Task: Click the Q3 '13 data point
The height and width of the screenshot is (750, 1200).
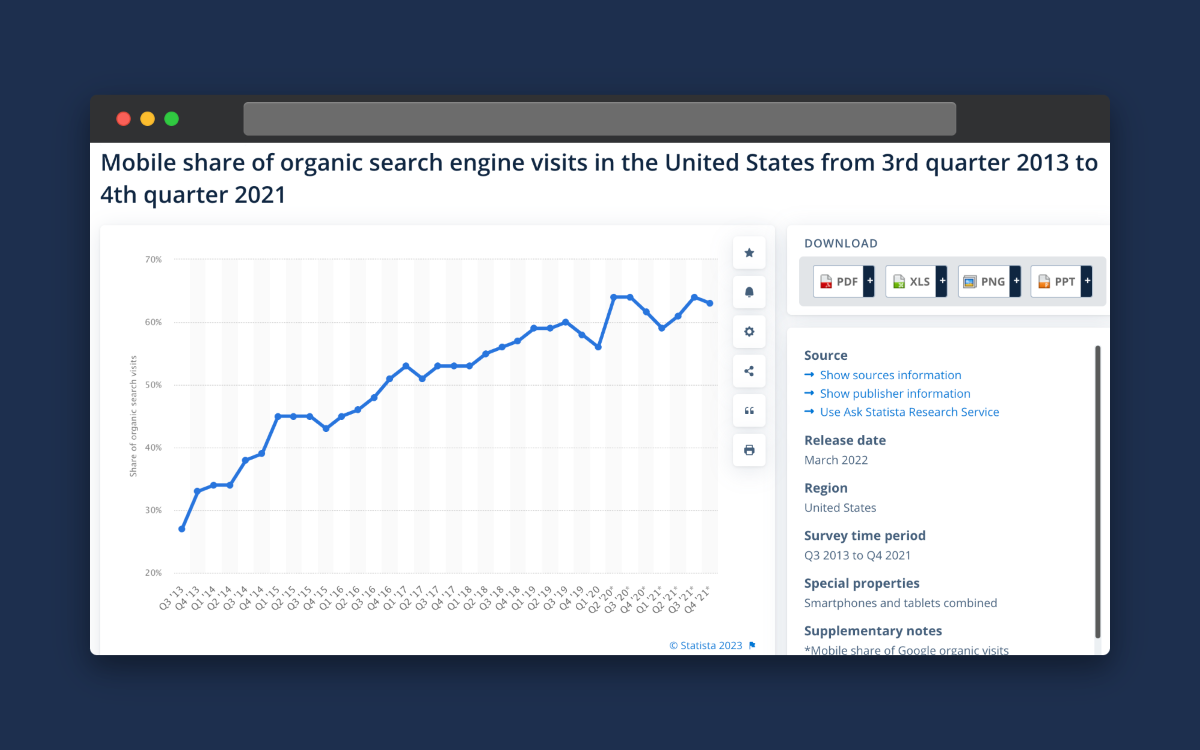Action: pyautogui.click(x=182, y=529)
